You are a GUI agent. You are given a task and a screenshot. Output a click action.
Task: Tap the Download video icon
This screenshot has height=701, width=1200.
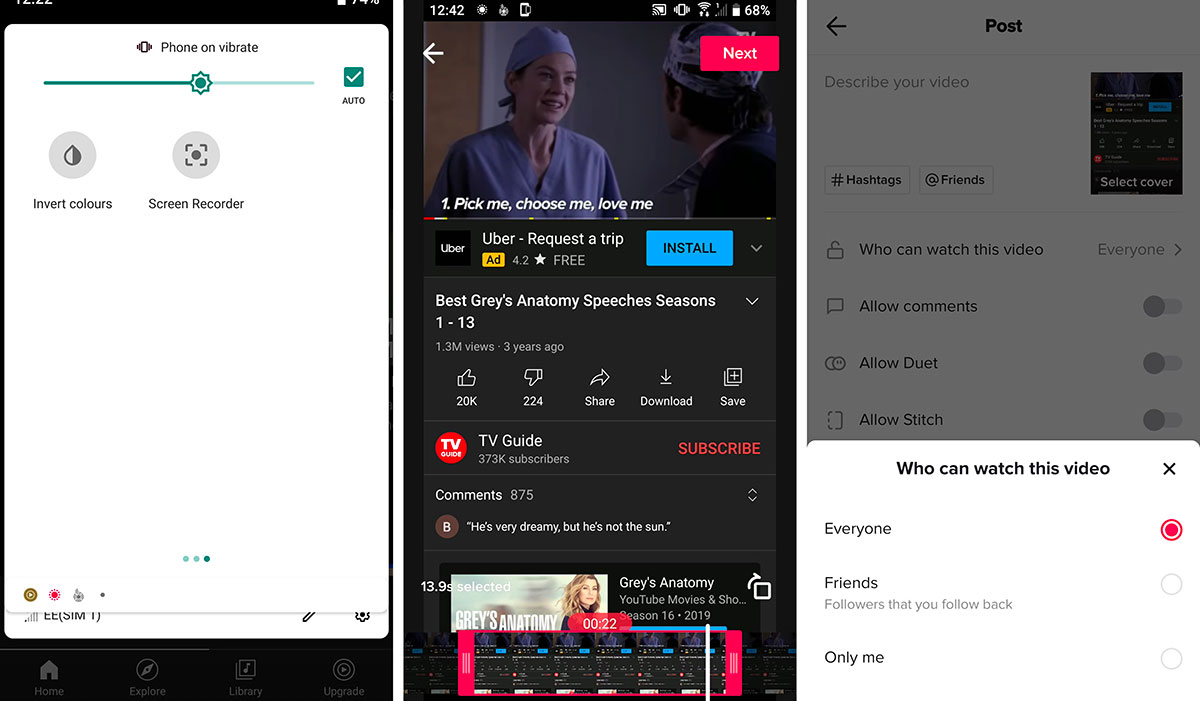[666, 378]
